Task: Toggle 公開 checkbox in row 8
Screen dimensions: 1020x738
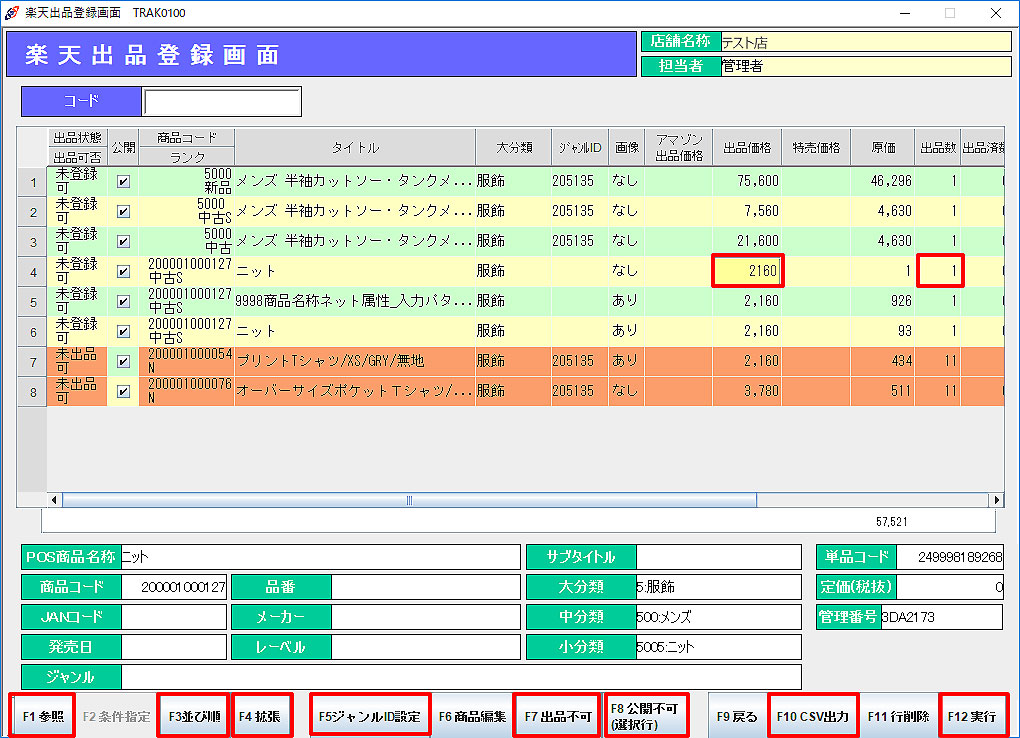Action: click(123, 391)
